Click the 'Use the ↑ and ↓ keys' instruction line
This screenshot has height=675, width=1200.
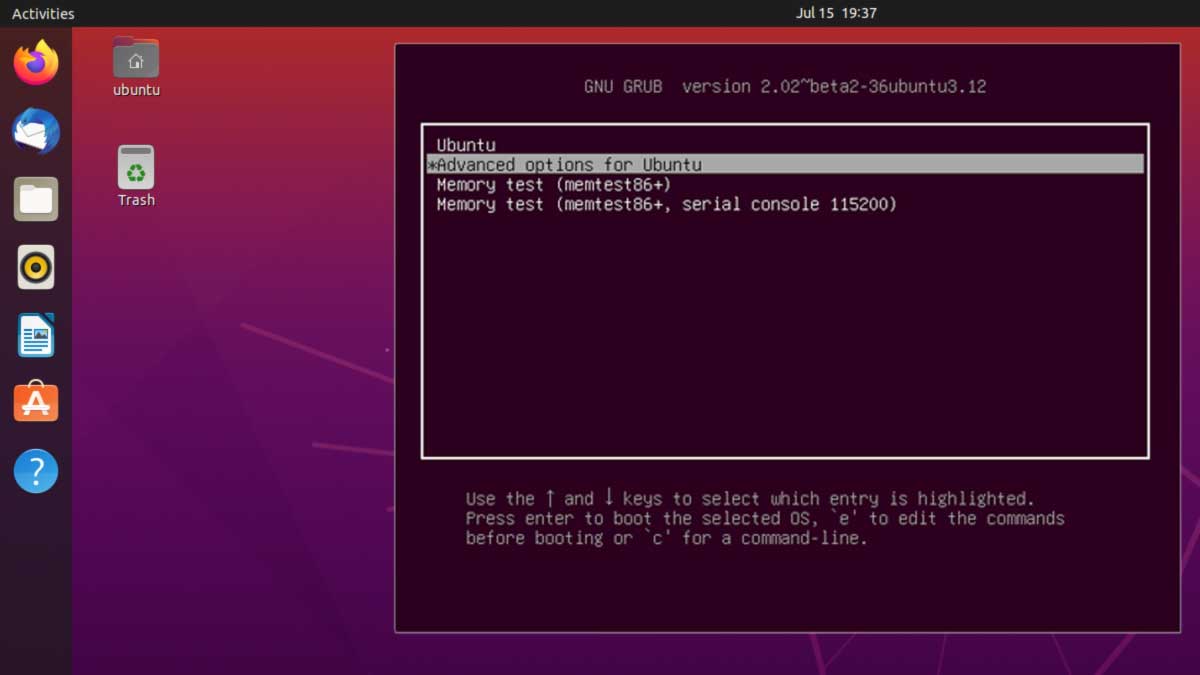point(749,498)
